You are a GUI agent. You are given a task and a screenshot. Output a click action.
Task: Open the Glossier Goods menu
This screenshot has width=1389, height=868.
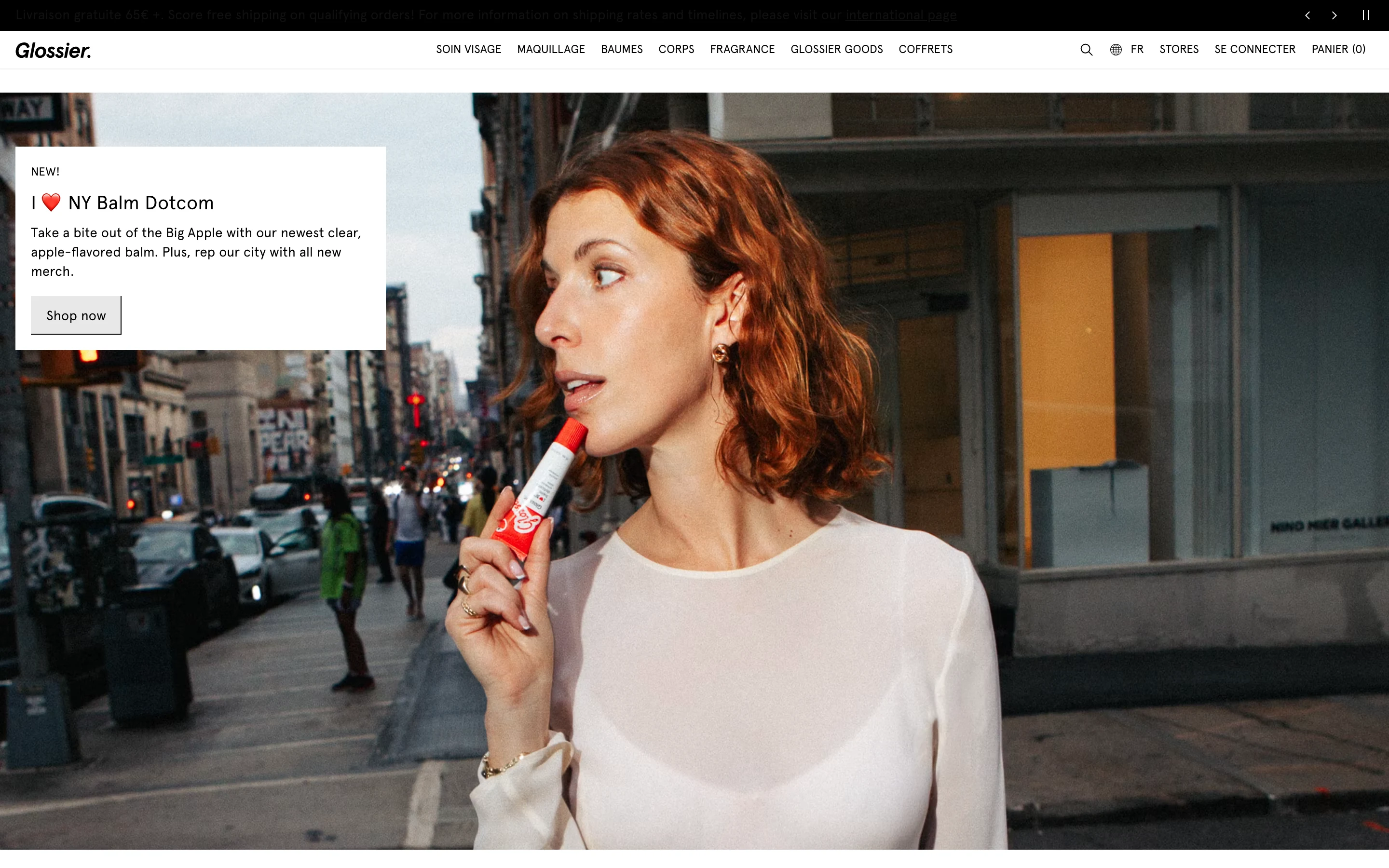[836, 49]
